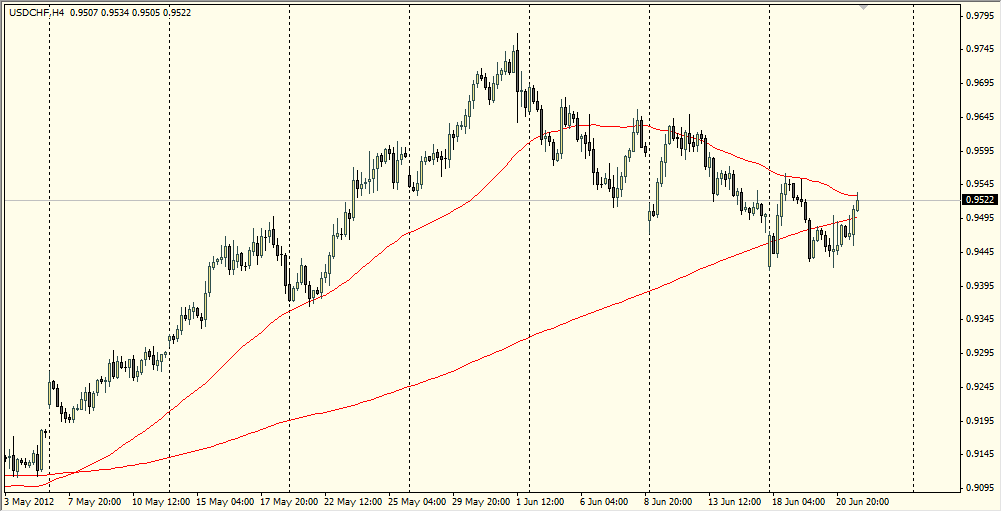Image resolution: width=1002 pixels, height=512 pixels.
Task: Click the 1 Jun 12:00 time label
Action: tap(539, 502)
